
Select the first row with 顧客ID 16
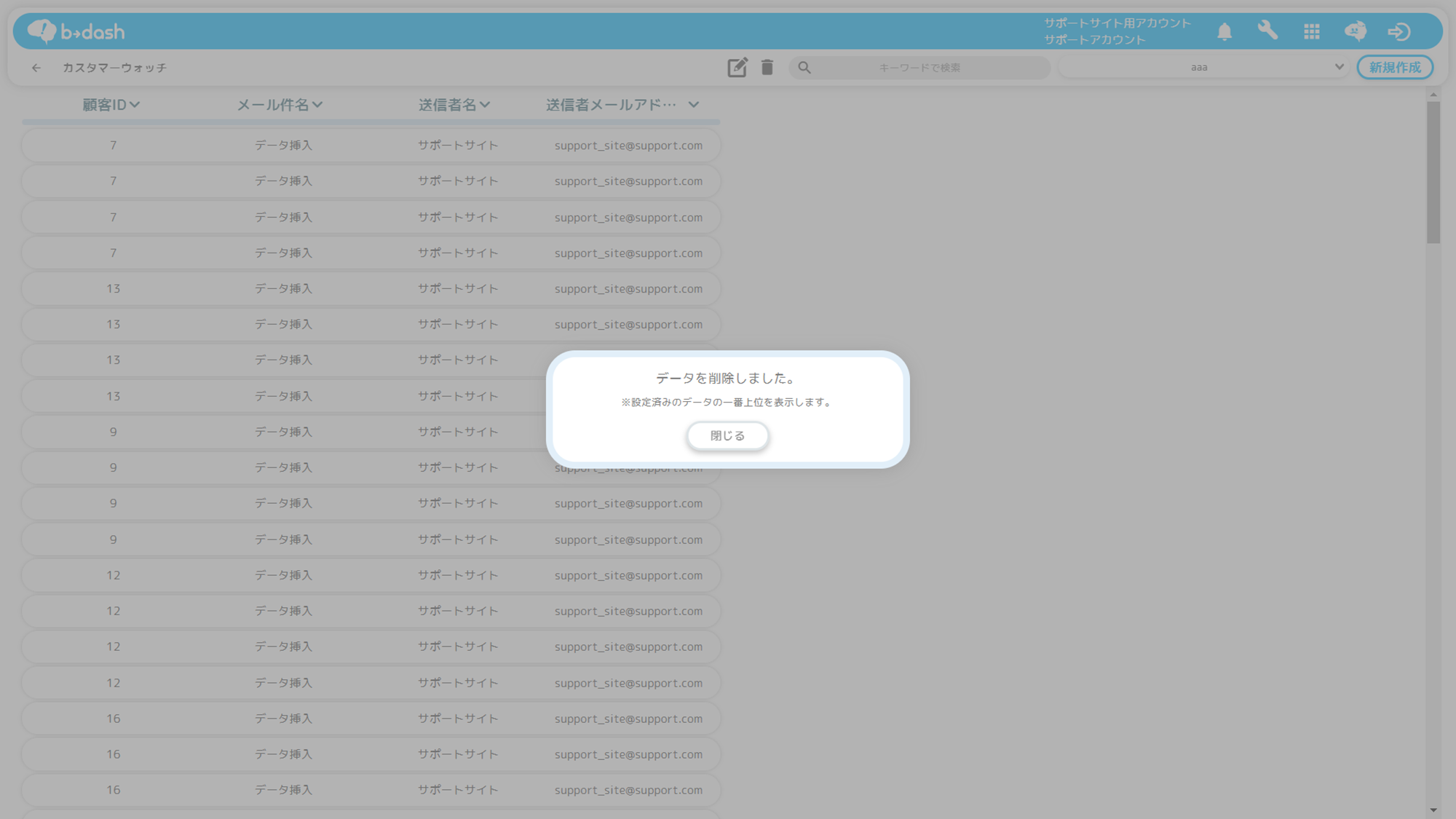pos(371,719)
